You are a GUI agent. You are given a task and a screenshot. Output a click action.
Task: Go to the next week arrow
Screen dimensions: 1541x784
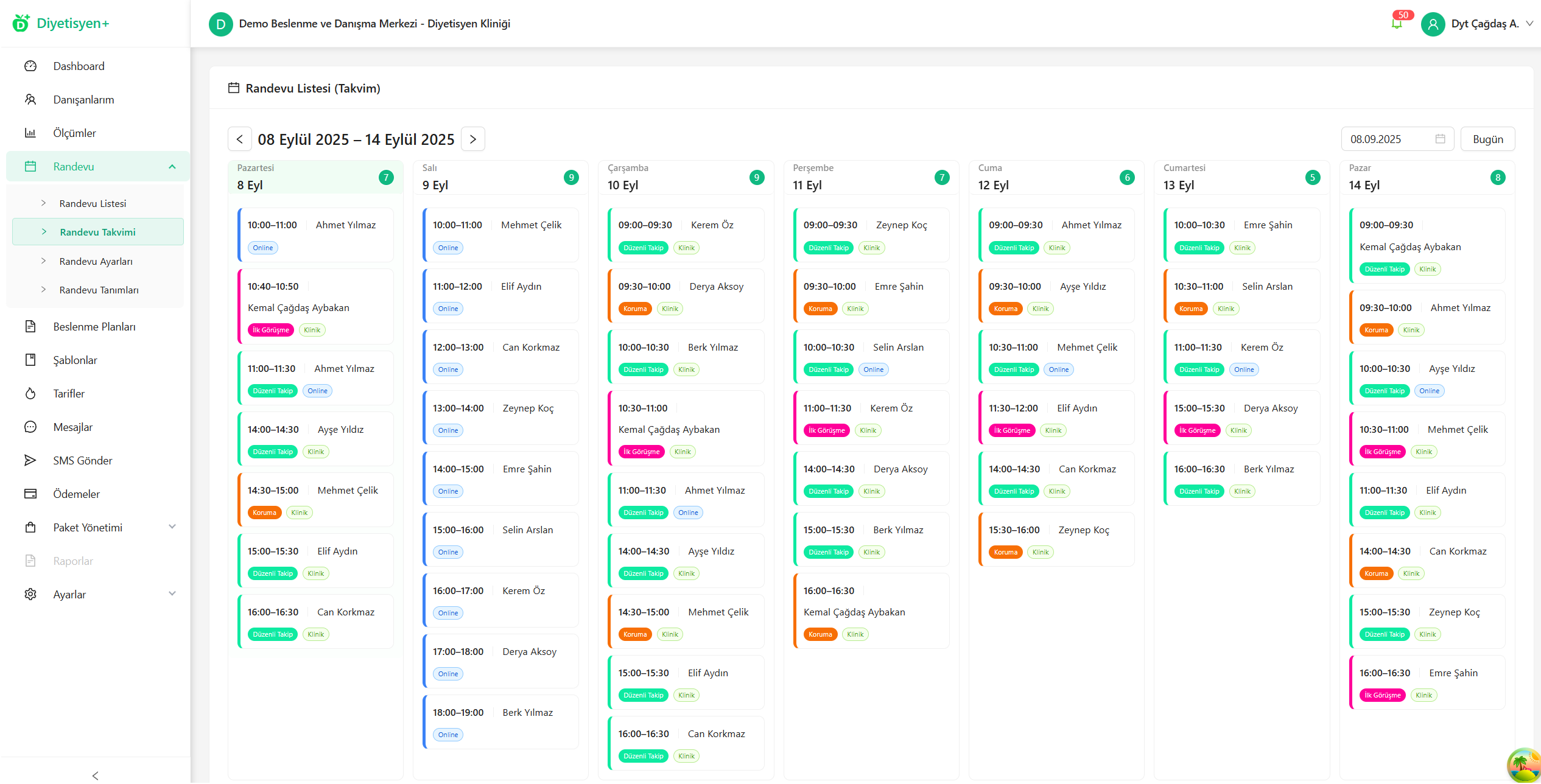click(x=472, y=139)
